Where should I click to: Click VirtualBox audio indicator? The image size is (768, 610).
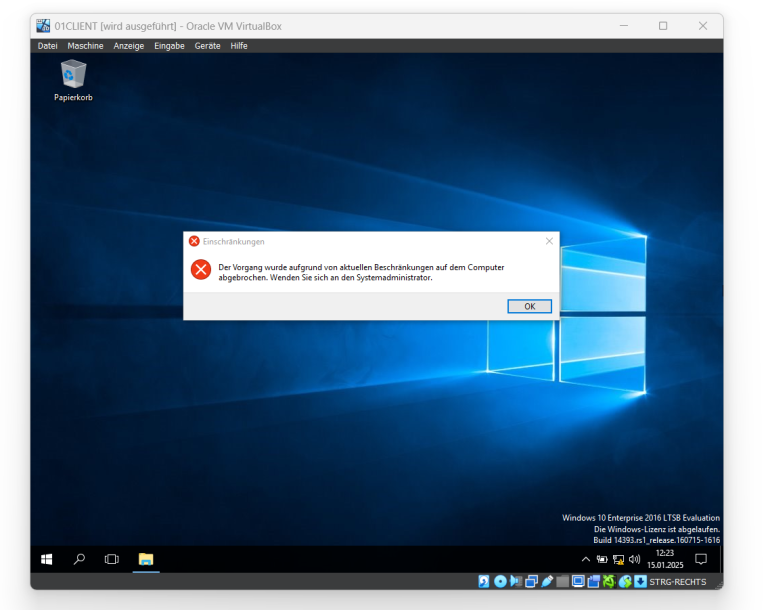516,582
